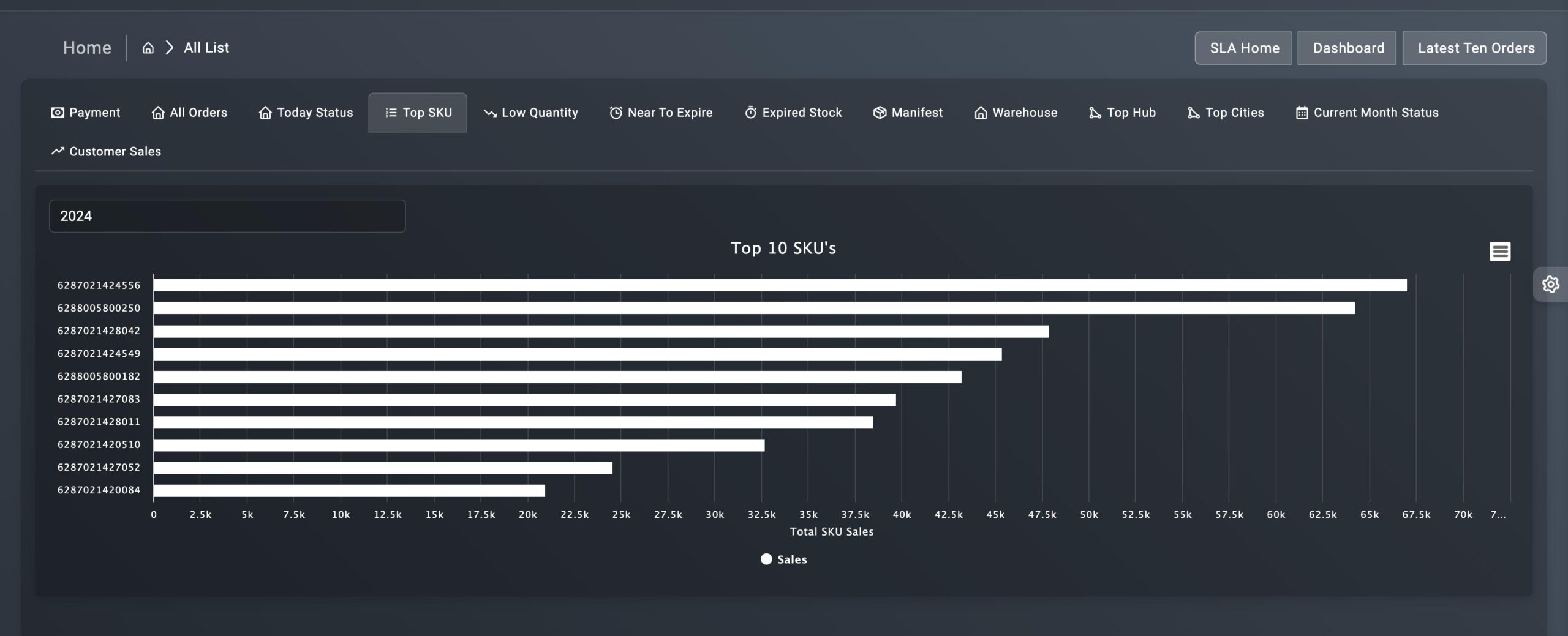Click the Payment tab camera icon
The width and height of the screenshot is (1568, 636).
56,112
